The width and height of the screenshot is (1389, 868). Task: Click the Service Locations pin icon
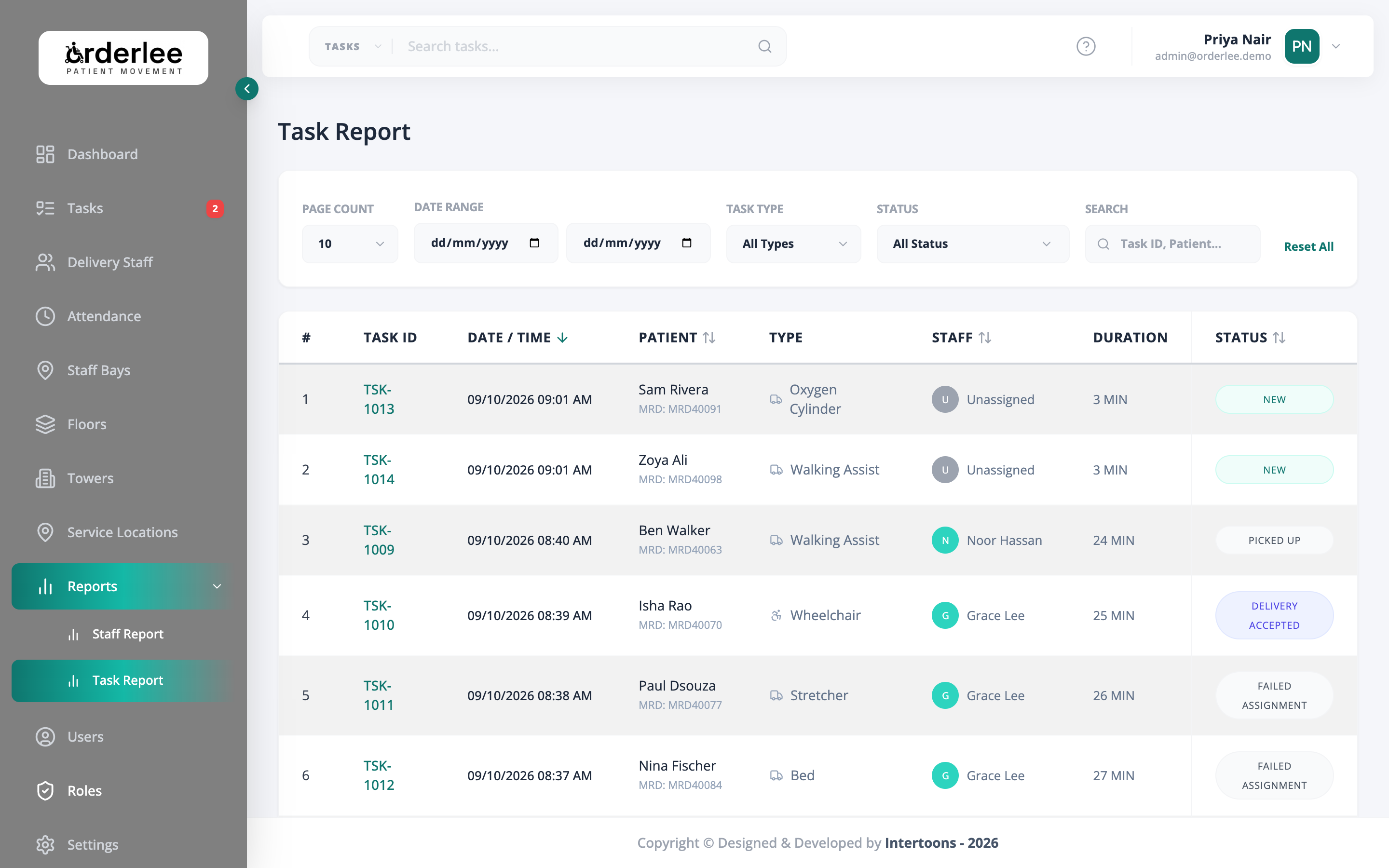[45, 532]
